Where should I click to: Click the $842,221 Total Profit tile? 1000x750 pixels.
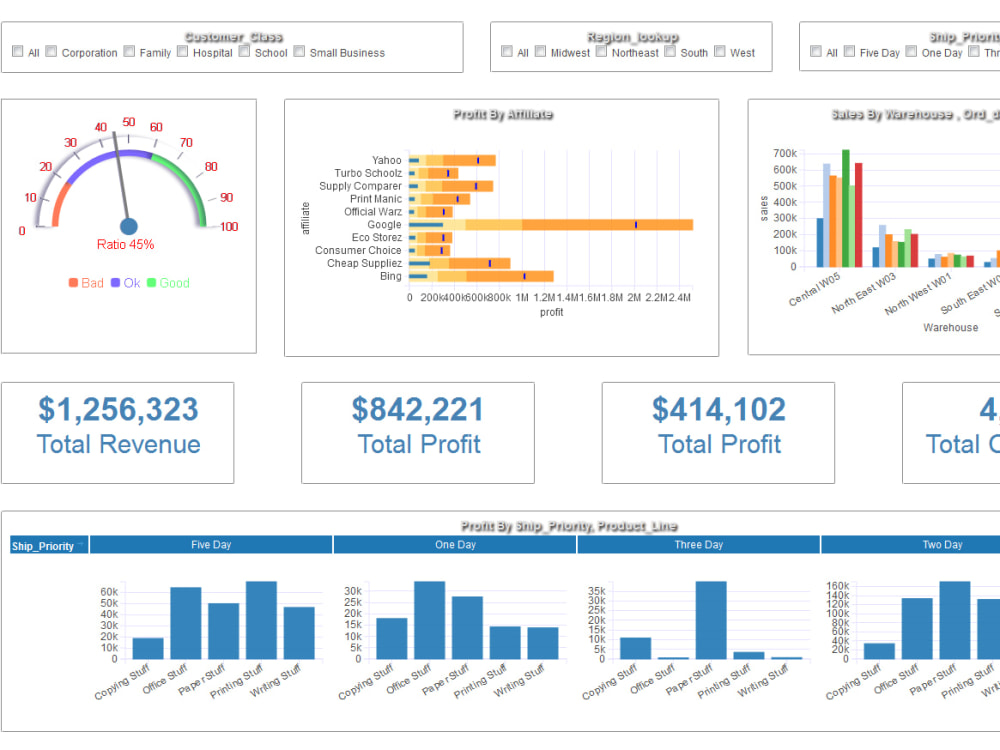tap(418, 432)
